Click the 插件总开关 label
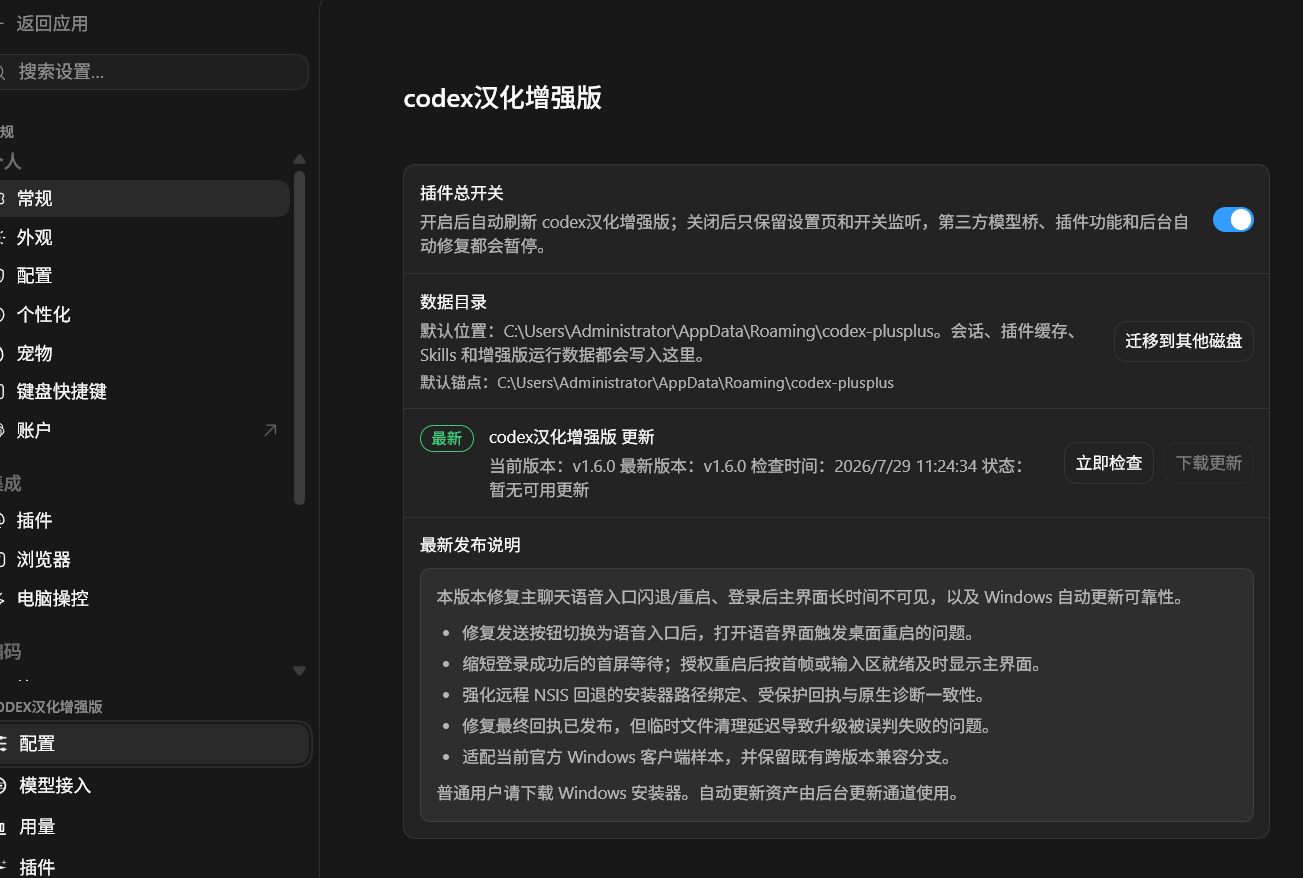 [461, 193]
